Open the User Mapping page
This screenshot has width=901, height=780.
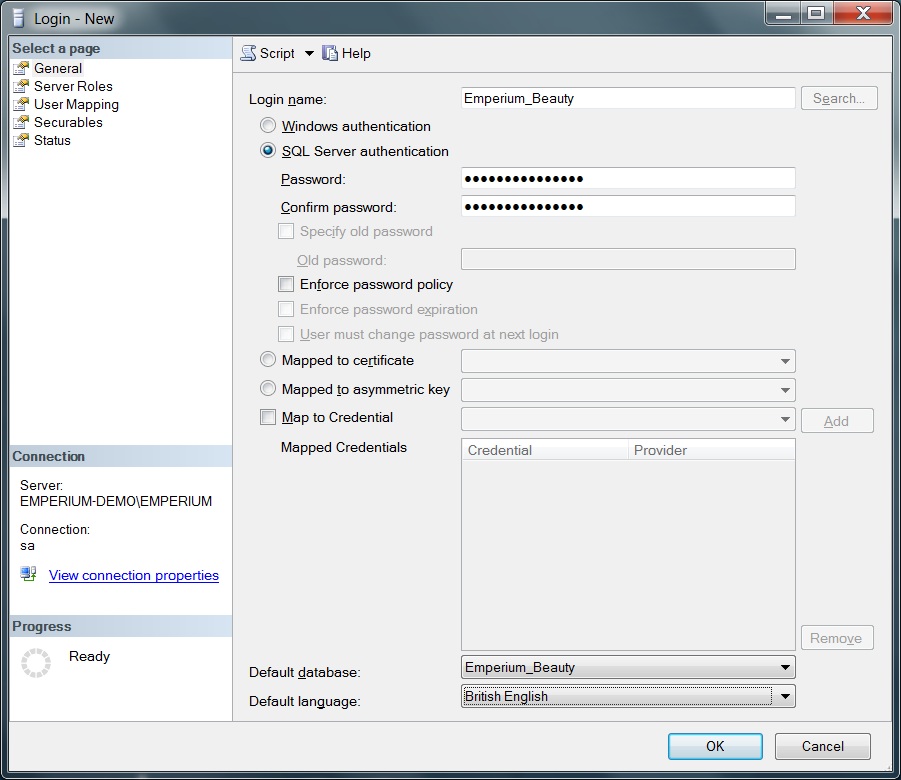[x=76, y=104]
